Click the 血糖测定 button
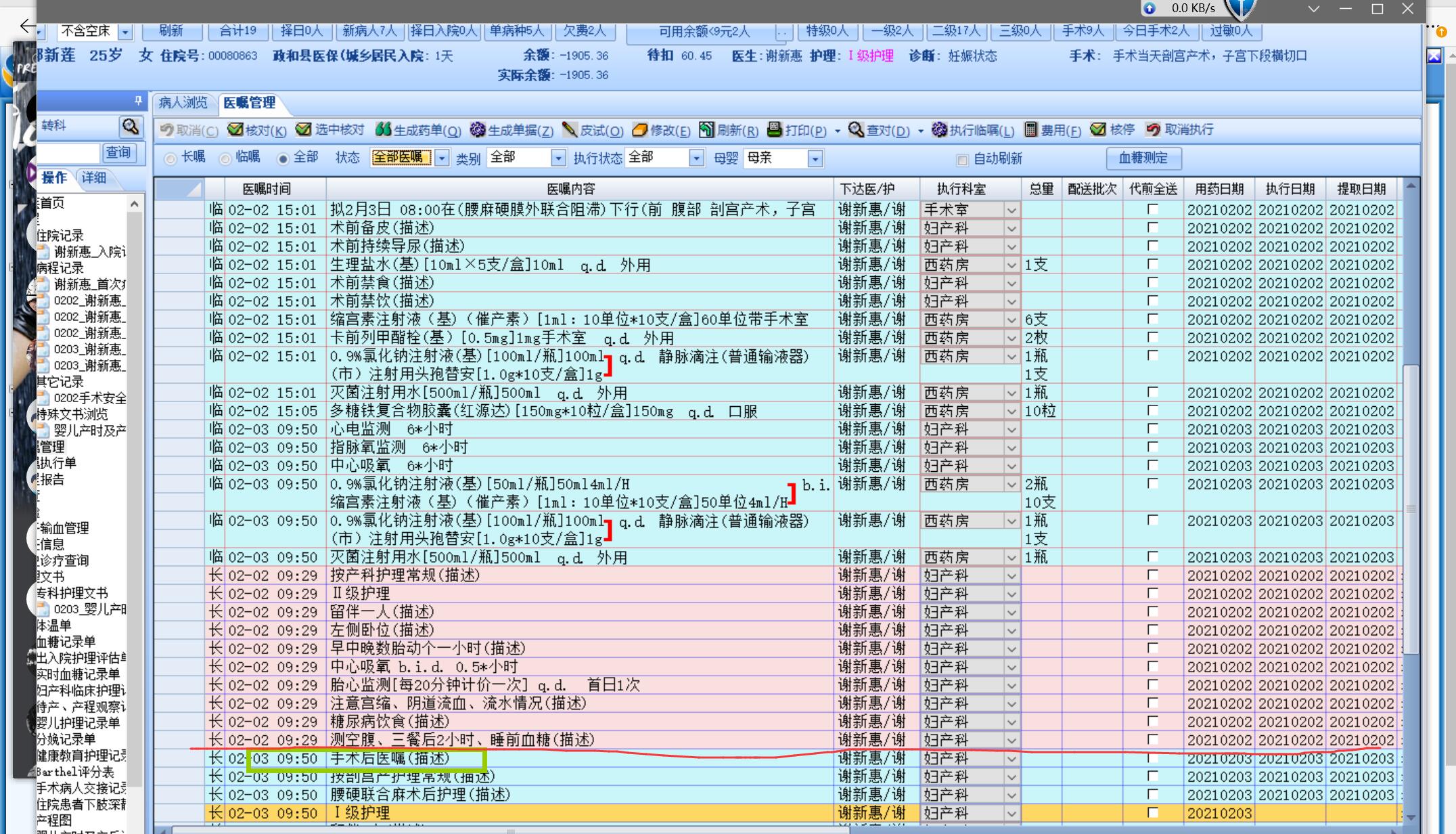The width and height of the screenshot is (1456, 834). (1143, 158)
